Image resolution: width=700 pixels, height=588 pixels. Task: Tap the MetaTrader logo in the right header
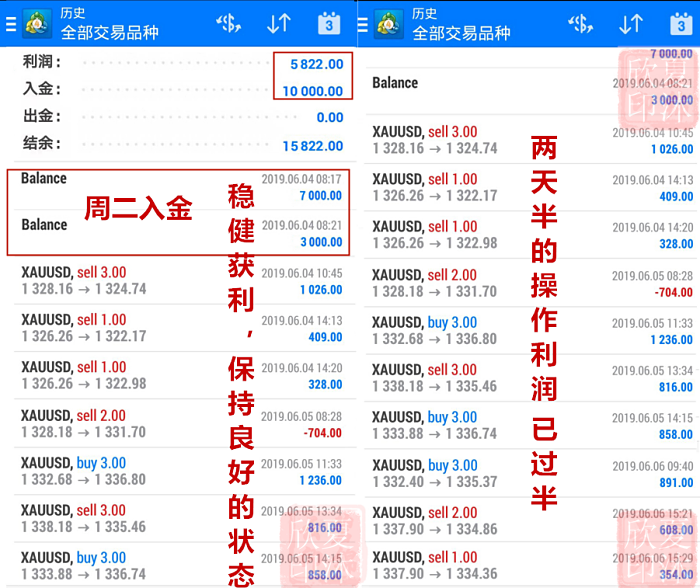click(x=388, y=24)
